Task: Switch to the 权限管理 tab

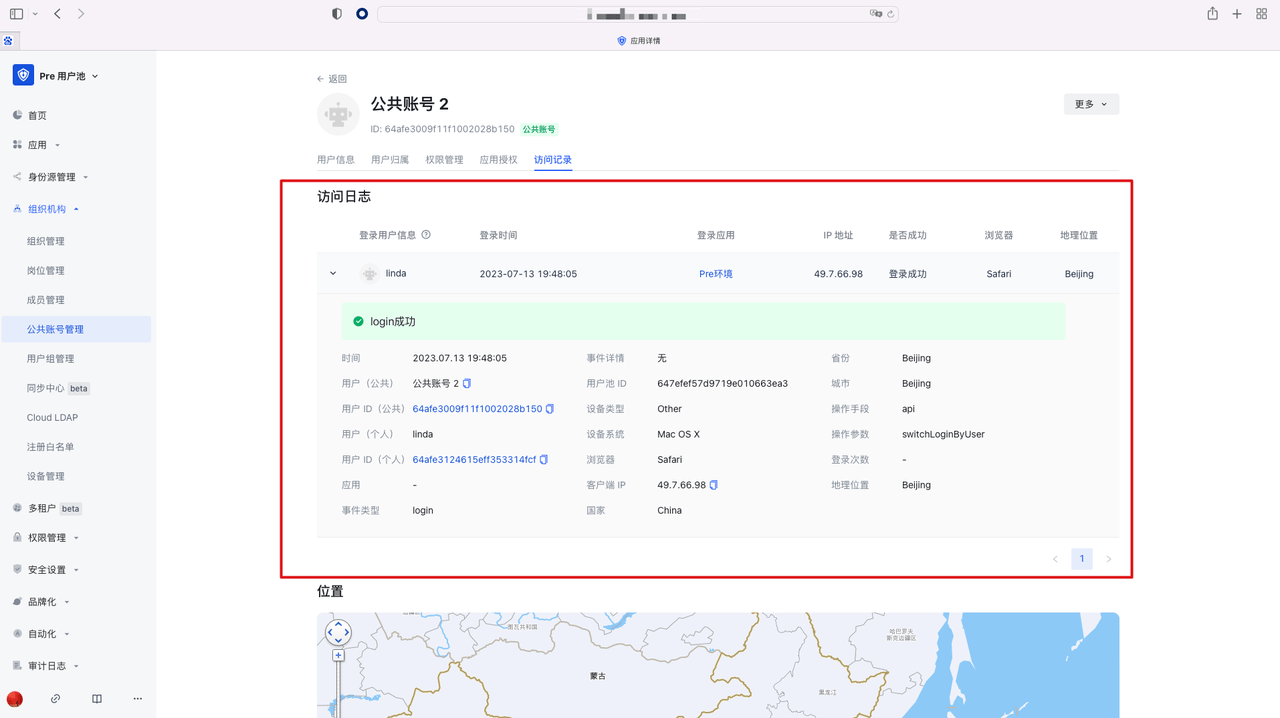Action: coord(444,160)
